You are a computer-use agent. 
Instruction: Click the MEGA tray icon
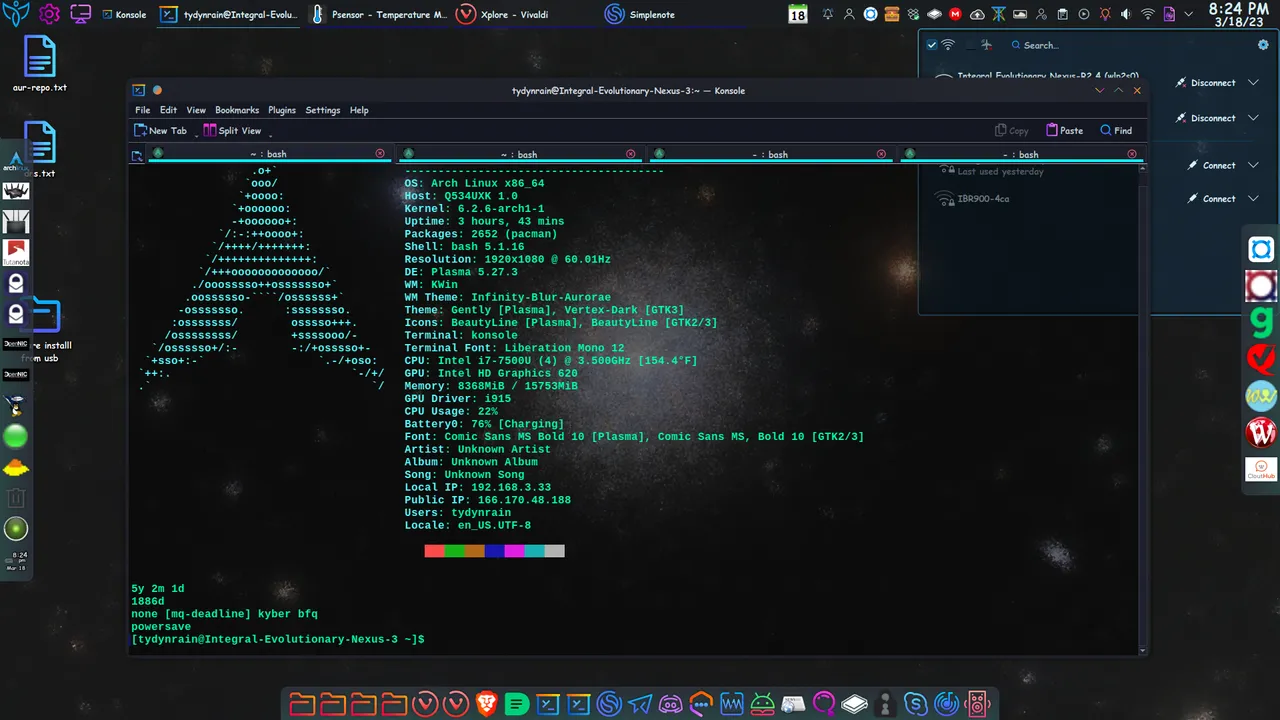point(955,15)
